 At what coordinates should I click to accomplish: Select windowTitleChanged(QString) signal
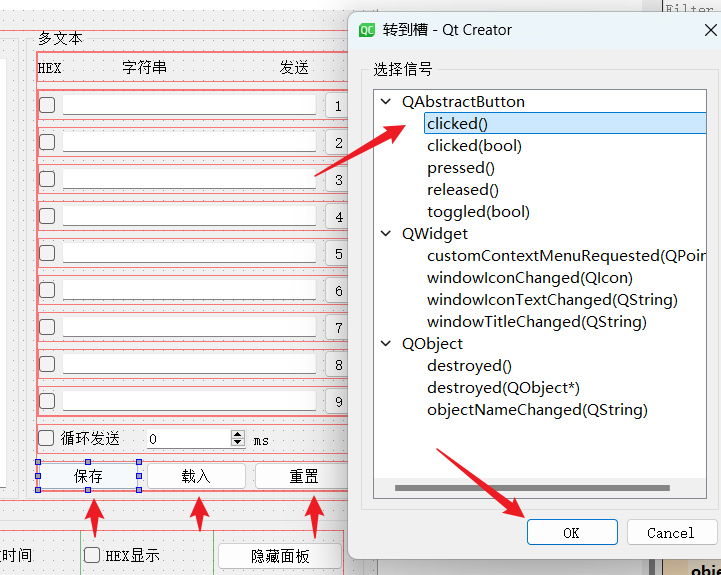tap(537, 322)
